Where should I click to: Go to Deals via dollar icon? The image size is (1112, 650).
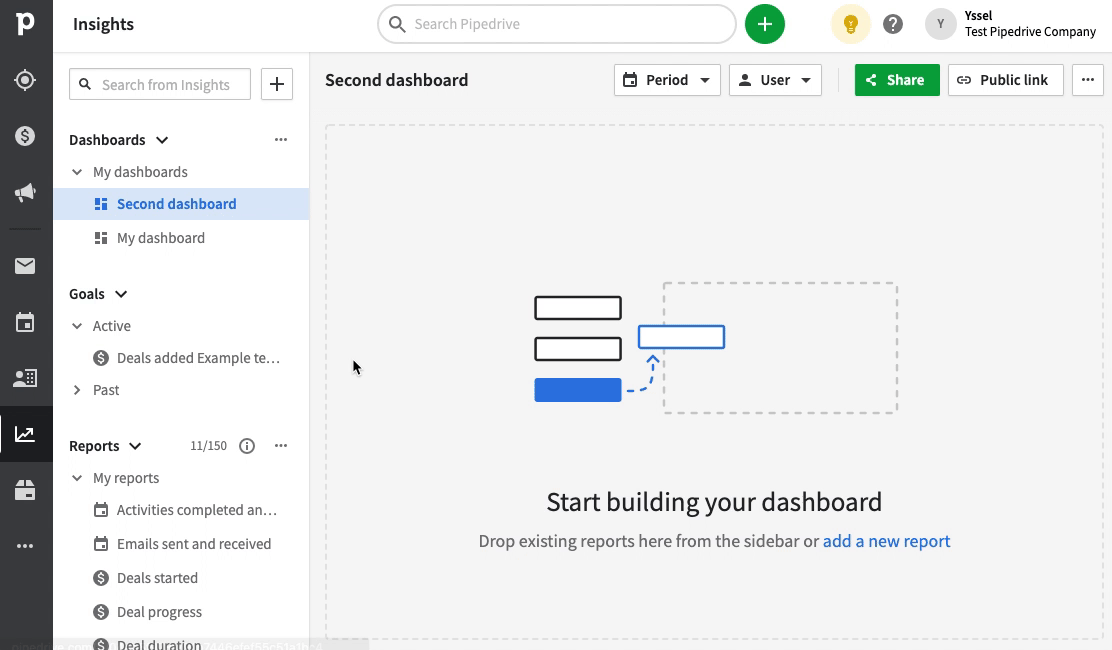pyautogui.click(x=25, y=136)
